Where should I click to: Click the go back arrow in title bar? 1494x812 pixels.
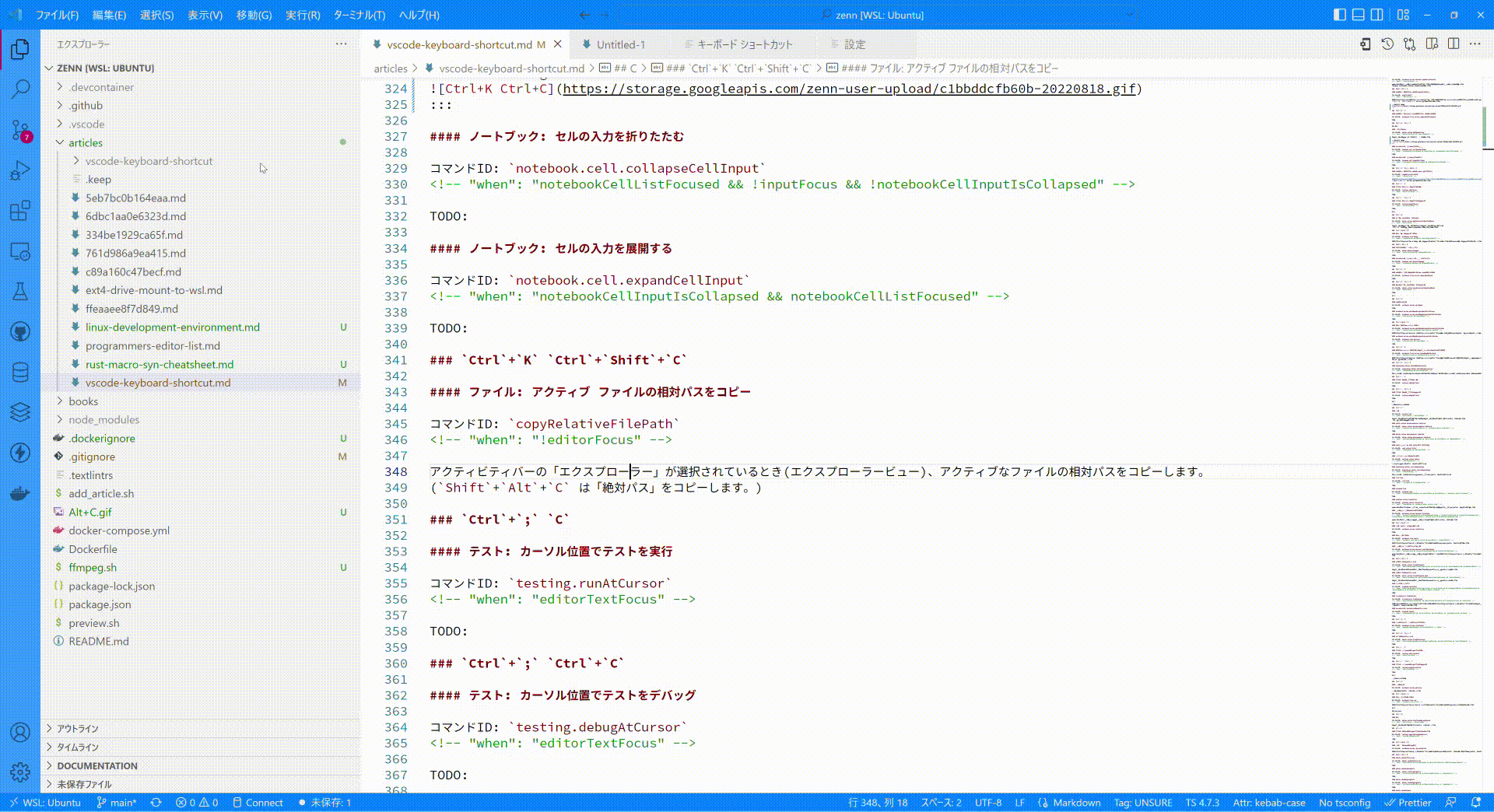pyautogui.click(x=585, y=15)
